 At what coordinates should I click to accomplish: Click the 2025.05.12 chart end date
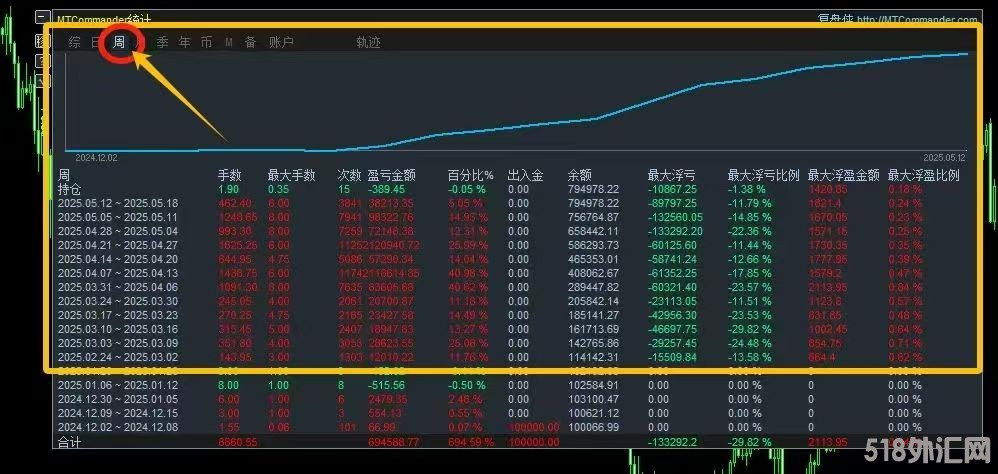tap(945, 157)
